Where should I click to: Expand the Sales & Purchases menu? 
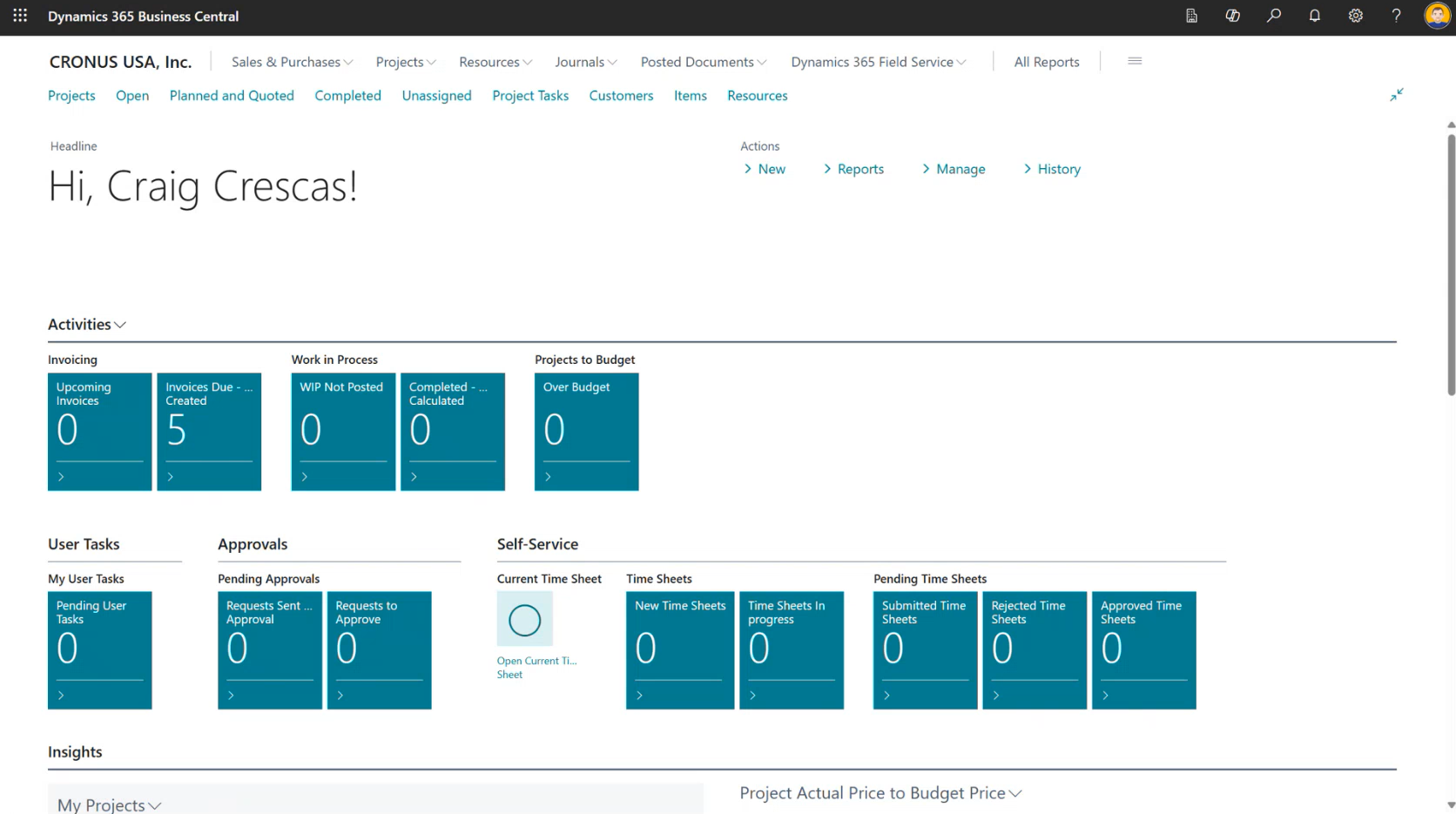point(292,62)
